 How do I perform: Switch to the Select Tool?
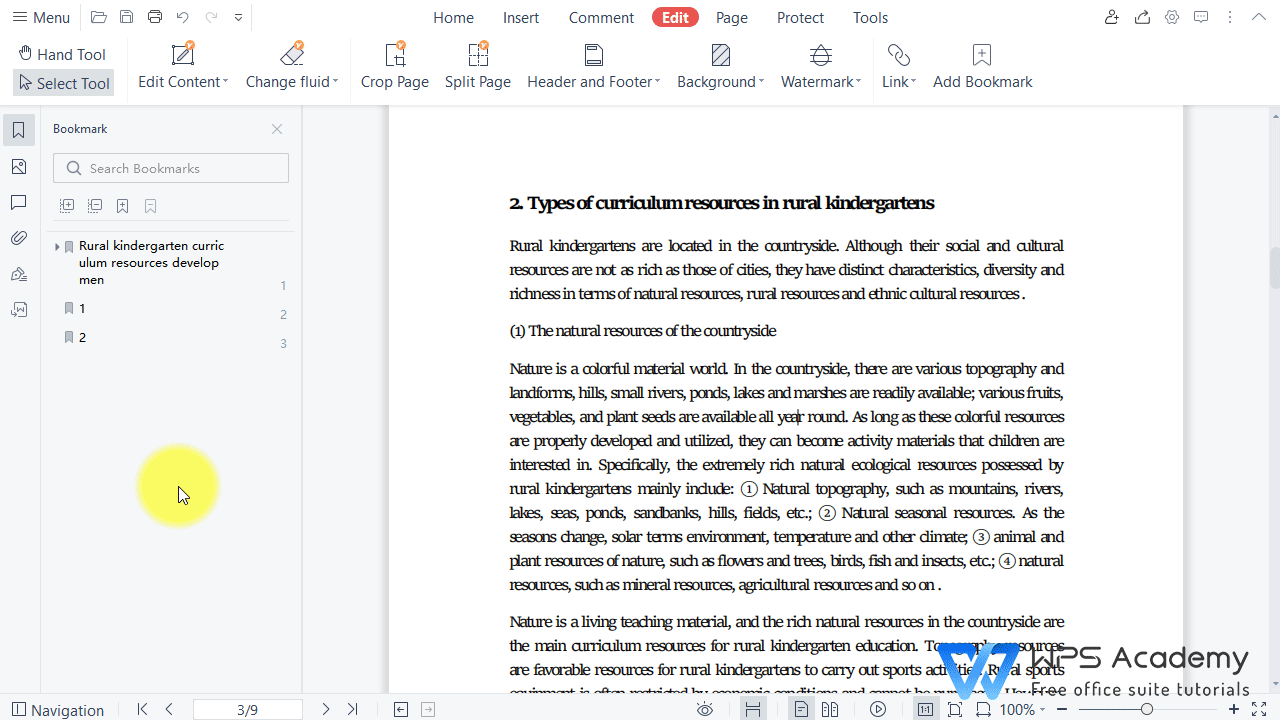[x=63, y=83]
